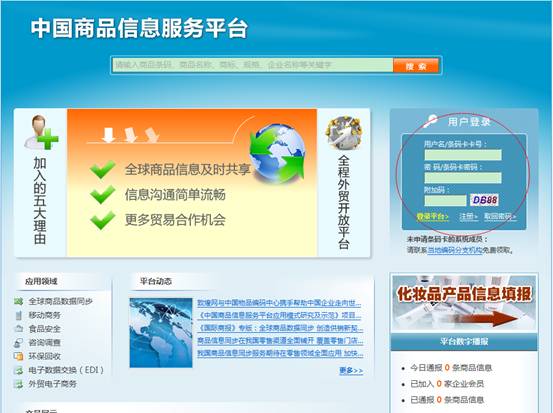Click the 取回密码 recover password link
The image size is (553, 413).
coord(500,216)
